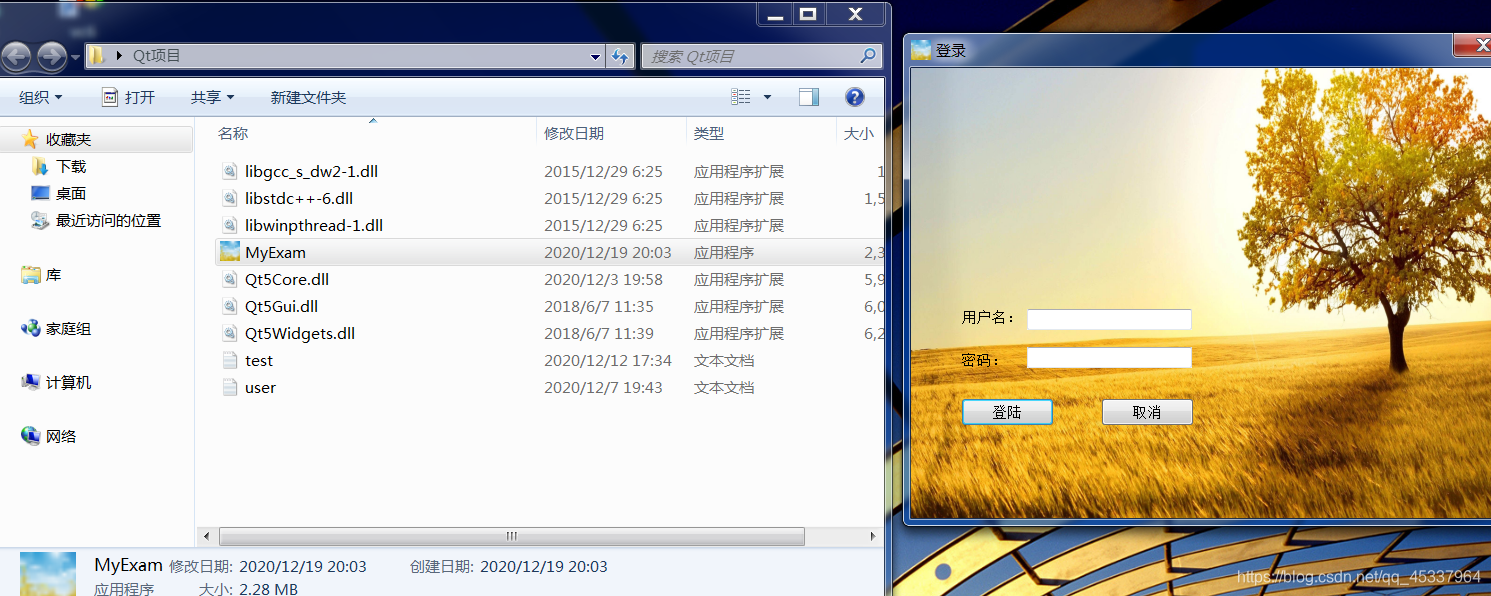The height and width of the screenshot is (596, 1491).
Task: Refresh the folder using the refresh icon
Action: tap(620, 57)
